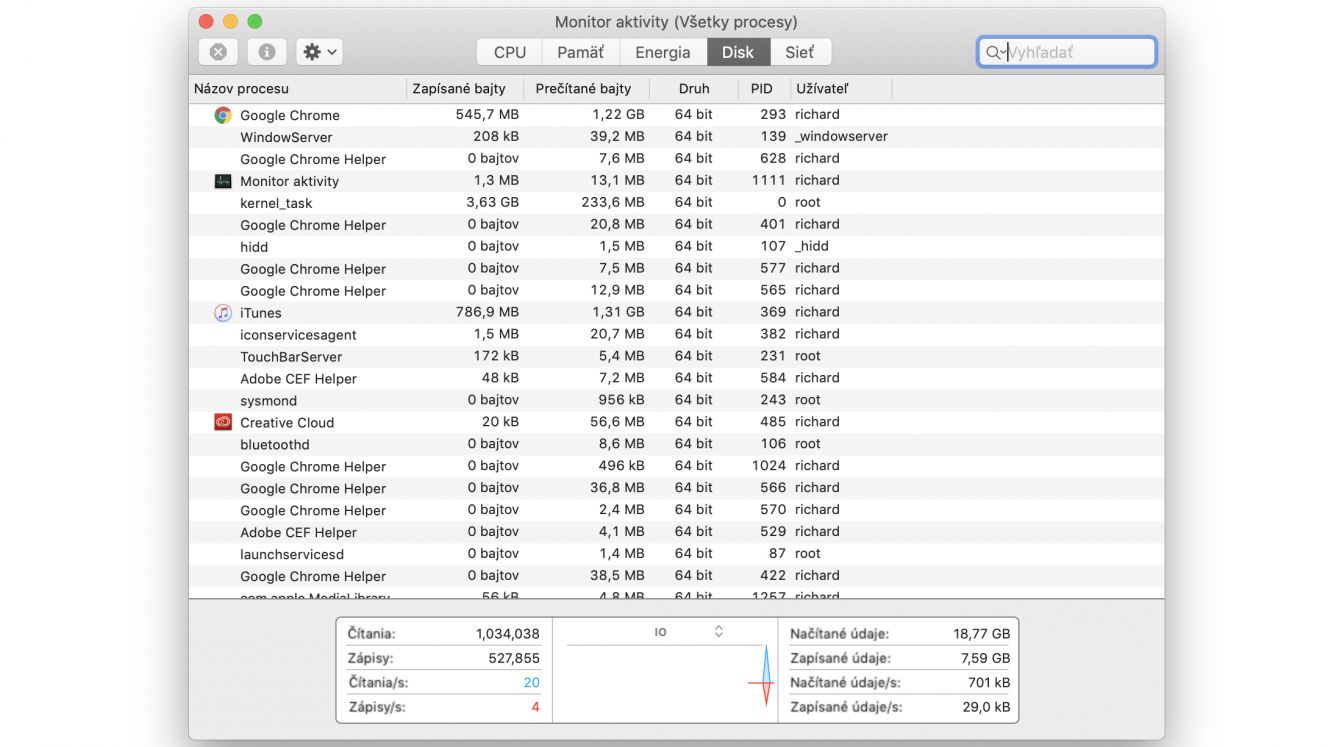Viewport: 1328px width, 747px height.
Task: Click the Načítané údaje/s 701 kB value
Action: (x=989, y=683)
